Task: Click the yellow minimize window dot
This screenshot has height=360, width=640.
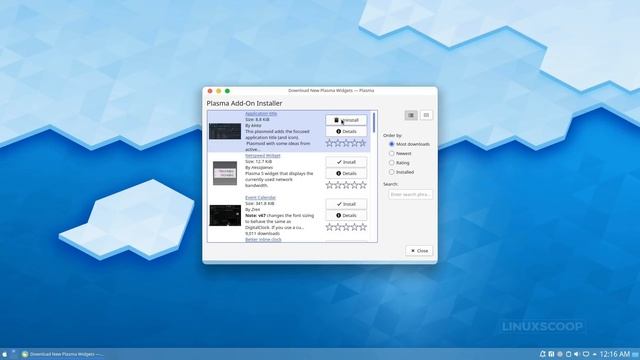Action: tap(218, 91)
